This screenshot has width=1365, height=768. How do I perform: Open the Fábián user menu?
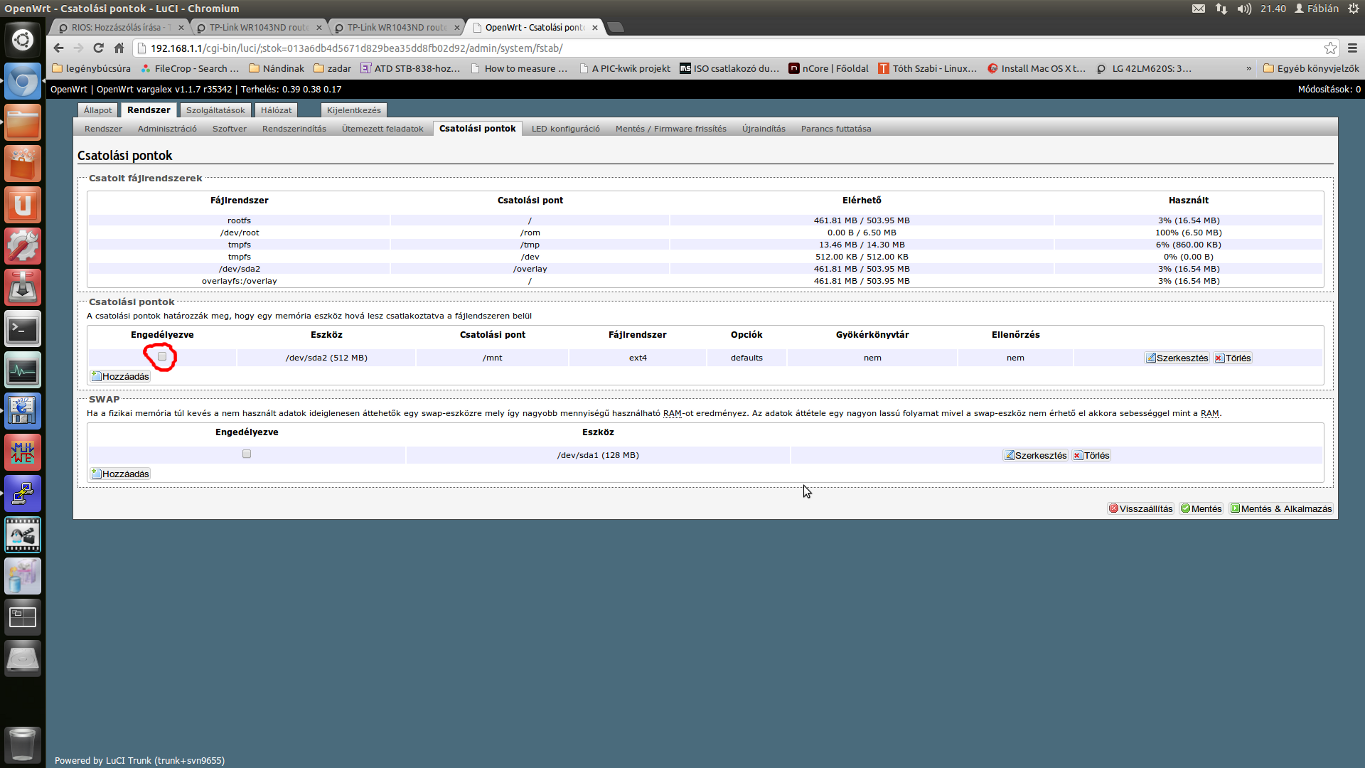click(1316, 8)
